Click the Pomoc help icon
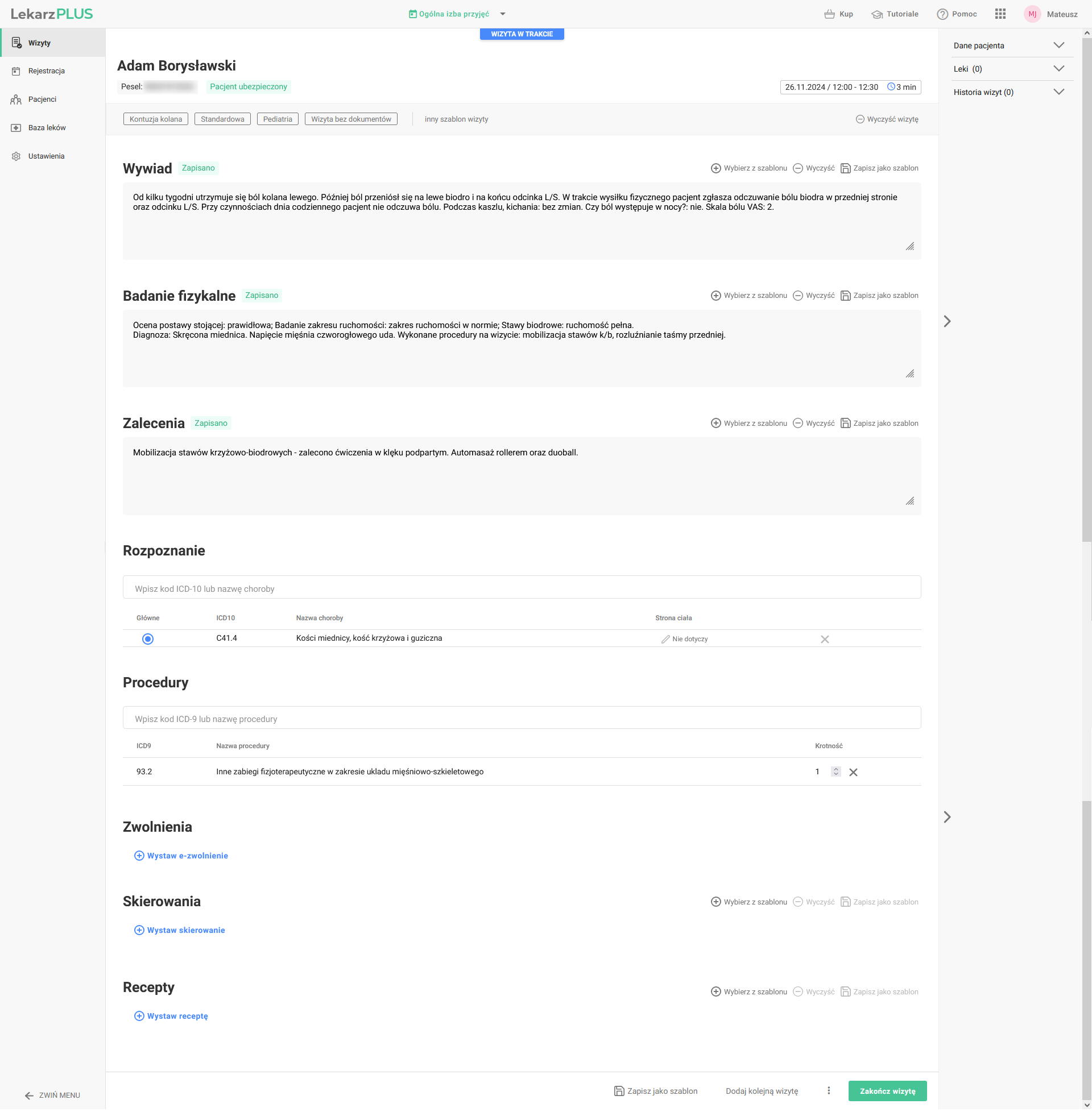The image size is (1092, 1112). [x=942, y=14]
